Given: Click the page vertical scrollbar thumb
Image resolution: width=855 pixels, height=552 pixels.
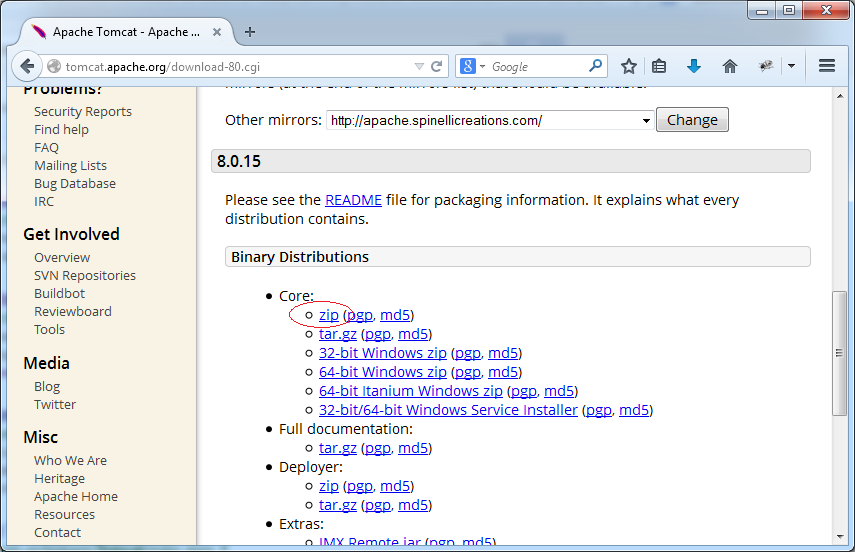Looking at the screenshot, I should 839,353.
